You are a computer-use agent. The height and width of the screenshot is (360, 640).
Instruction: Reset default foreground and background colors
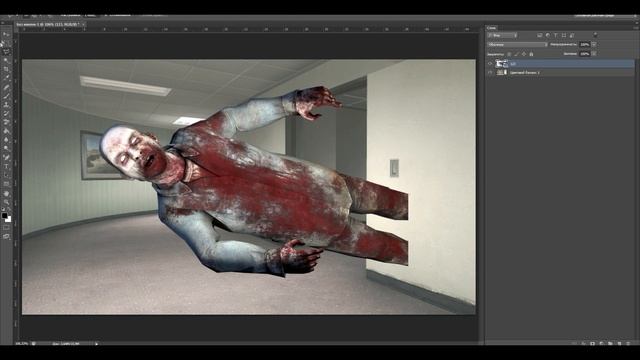click(x=3, y=210)
